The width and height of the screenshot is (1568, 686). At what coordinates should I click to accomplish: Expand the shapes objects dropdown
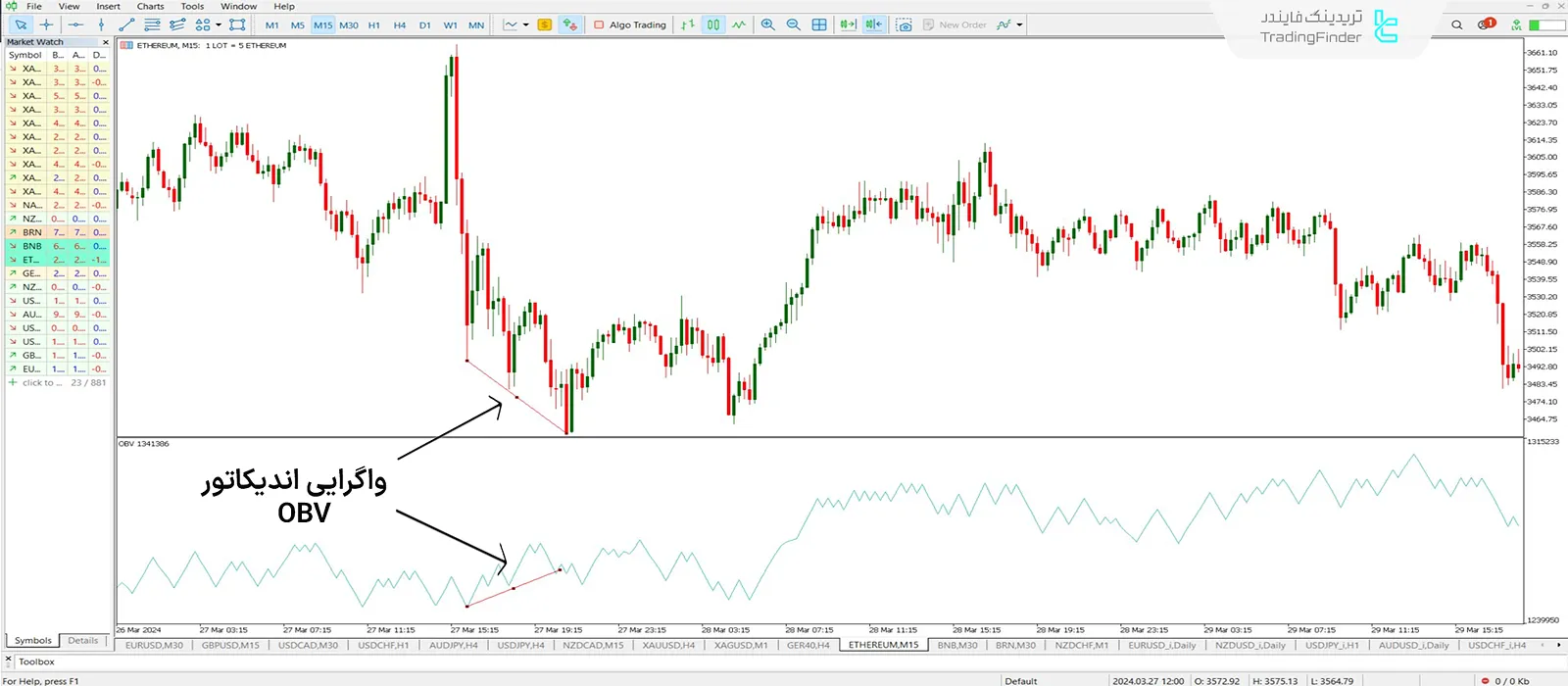point(219,24)
